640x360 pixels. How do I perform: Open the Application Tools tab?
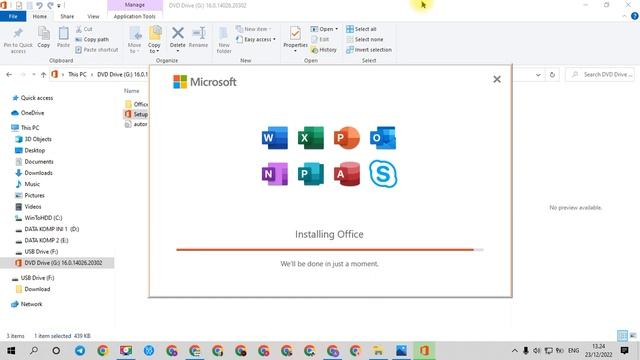[x=135, y=16]
